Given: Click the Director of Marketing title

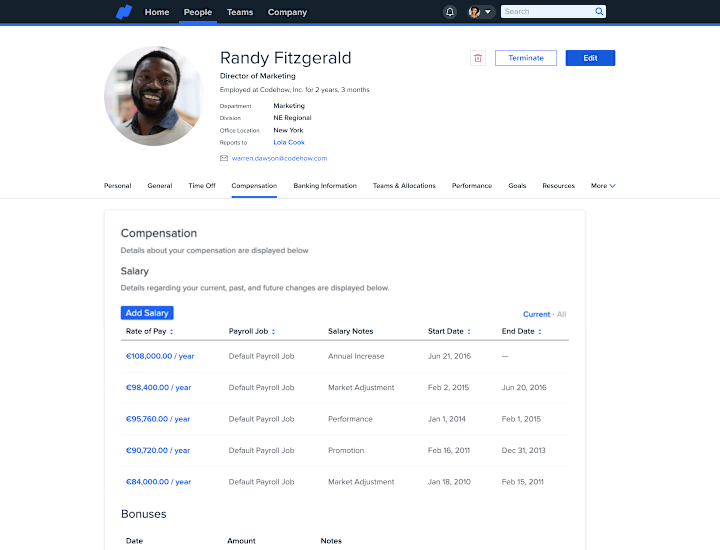Looking at the screenshot, I should click(x=258, y=76).
